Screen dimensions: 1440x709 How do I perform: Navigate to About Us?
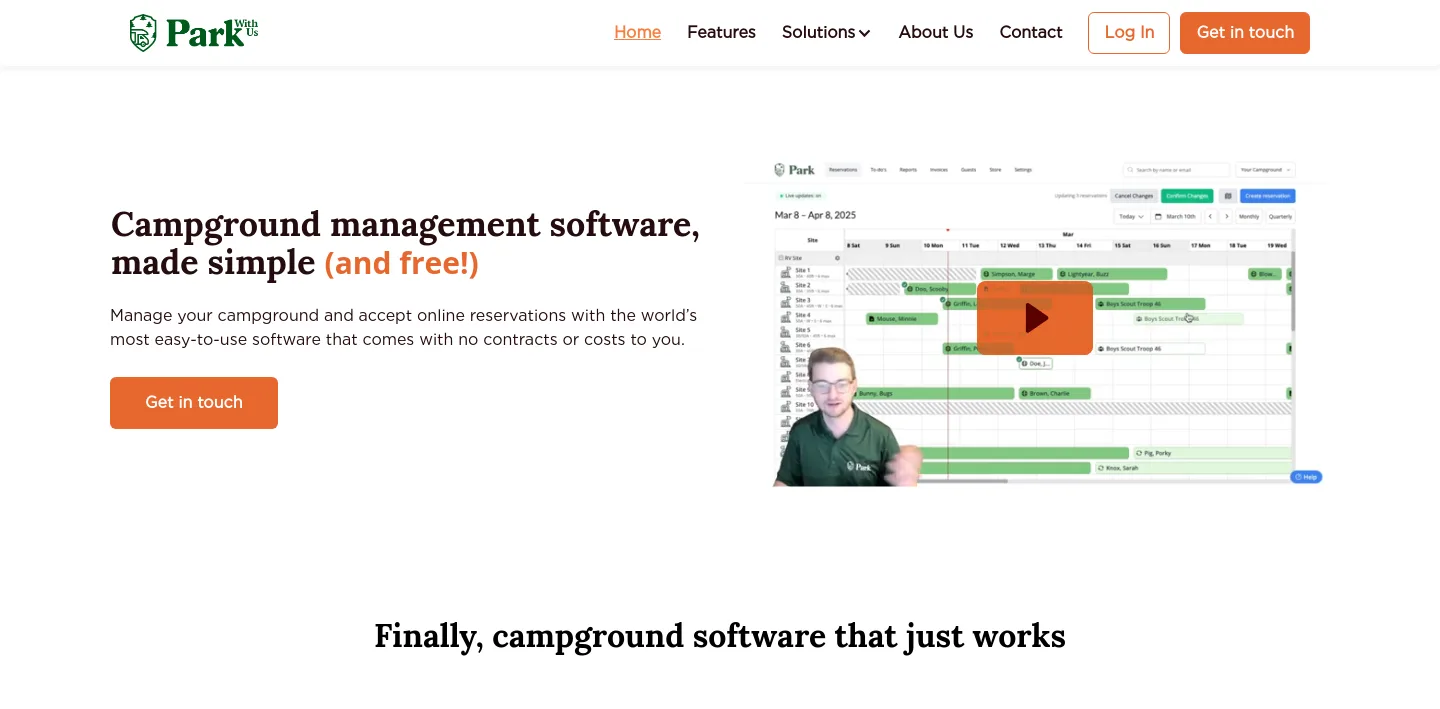tap(936, 32)
